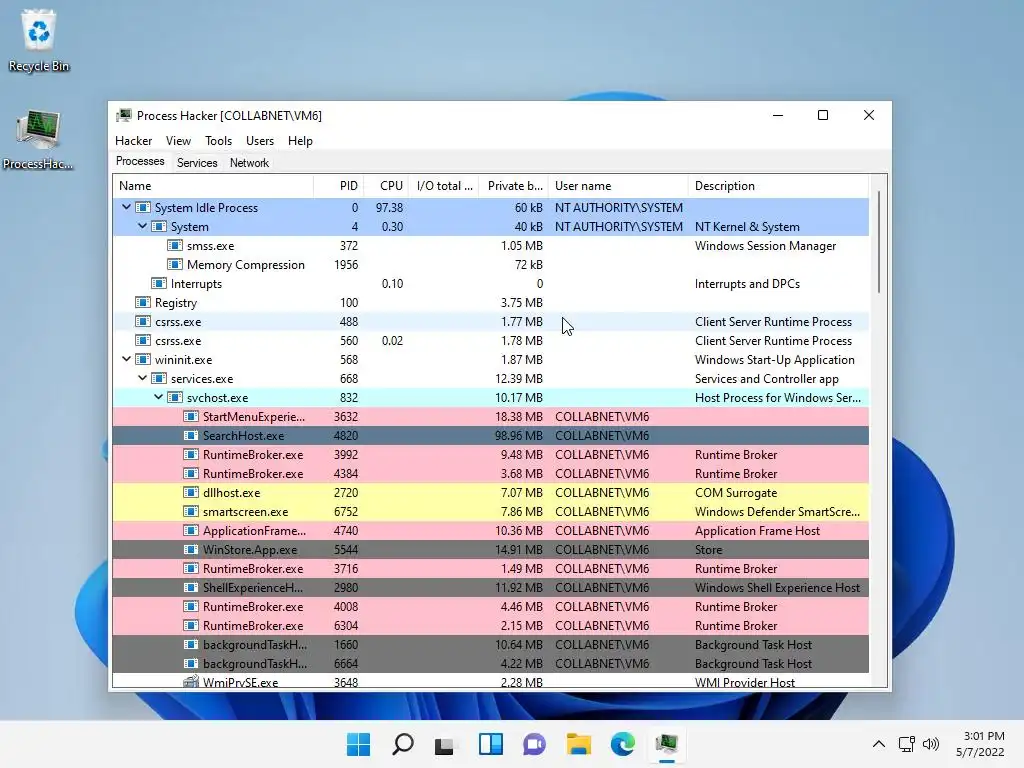The height and width of the screenshot is (768, 1024).
Task: Select the ApplicationFrame... process row
Action: tap(491, 530)
